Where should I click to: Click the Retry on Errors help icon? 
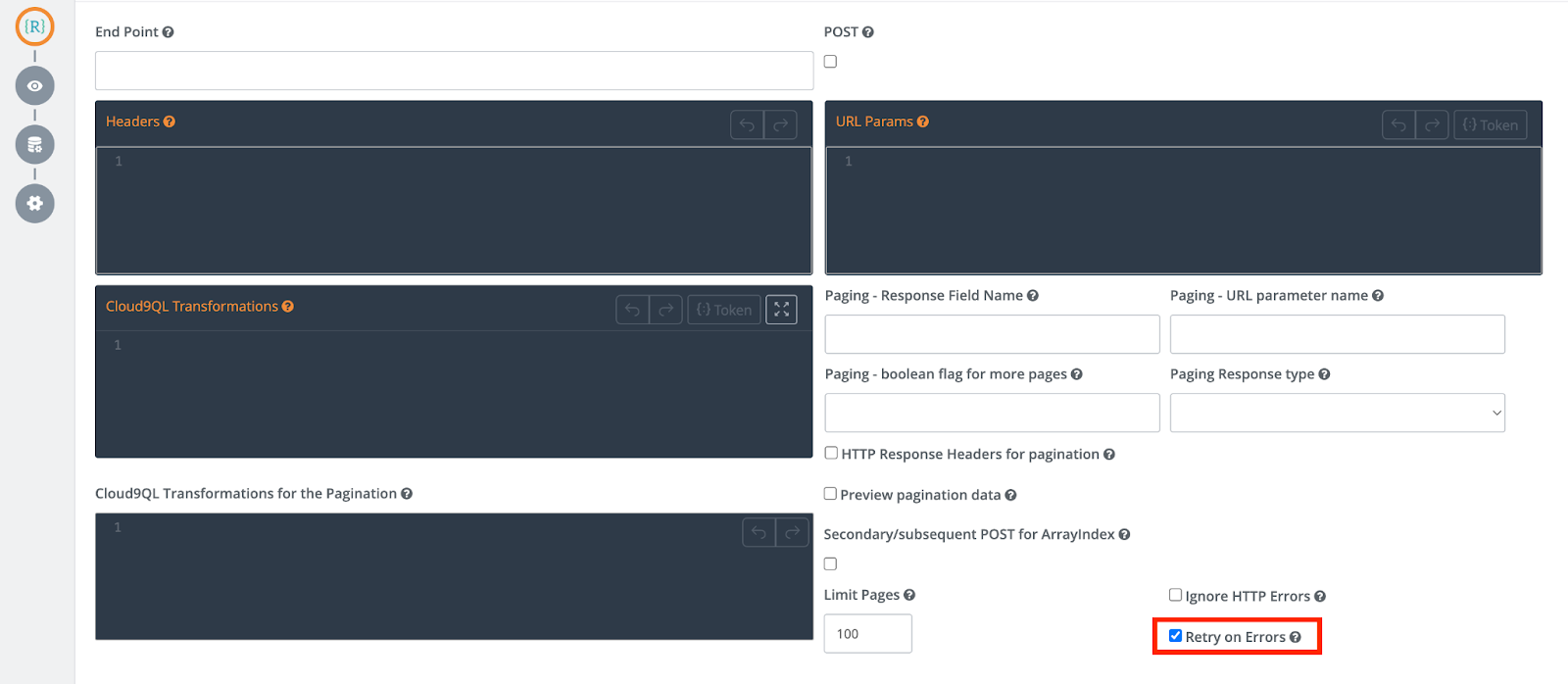point(1296,637)
